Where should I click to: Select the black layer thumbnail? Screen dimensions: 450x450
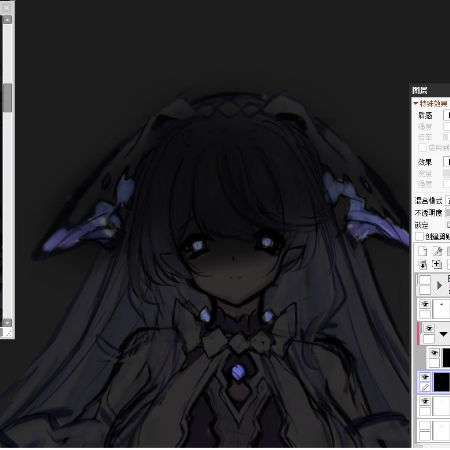441,382
